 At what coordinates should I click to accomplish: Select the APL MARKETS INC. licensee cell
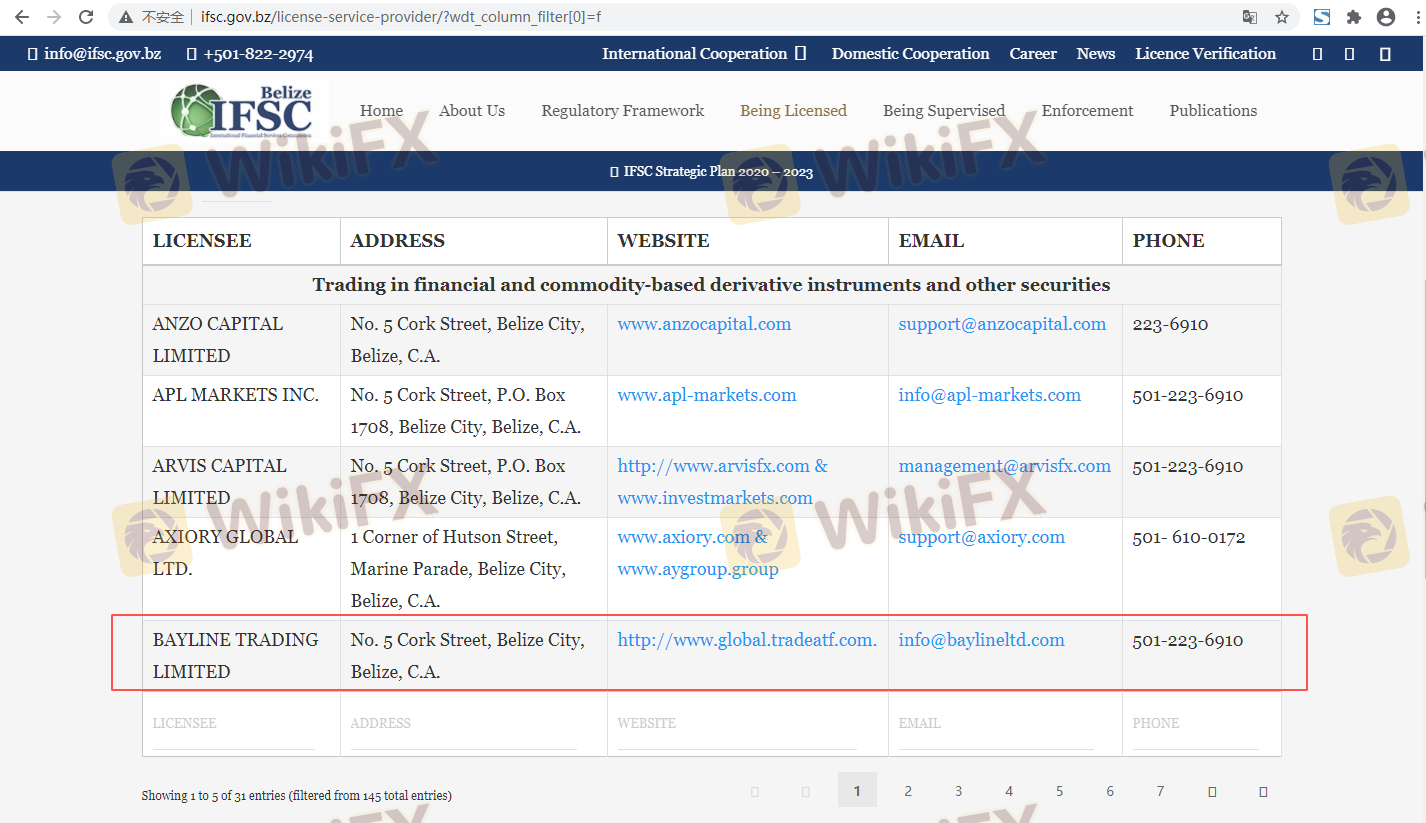241,411
